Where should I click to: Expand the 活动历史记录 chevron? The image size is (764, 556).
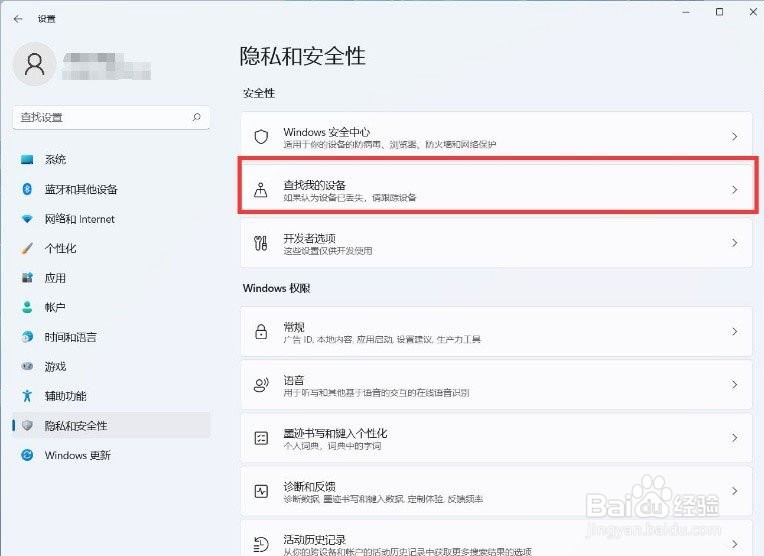click(x=734, y=544)
